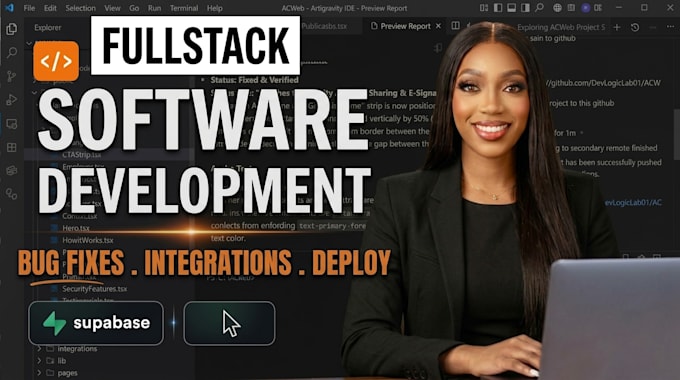Open Hero.tsx in the file tree
680x380 pixels.
coord(76,228)
